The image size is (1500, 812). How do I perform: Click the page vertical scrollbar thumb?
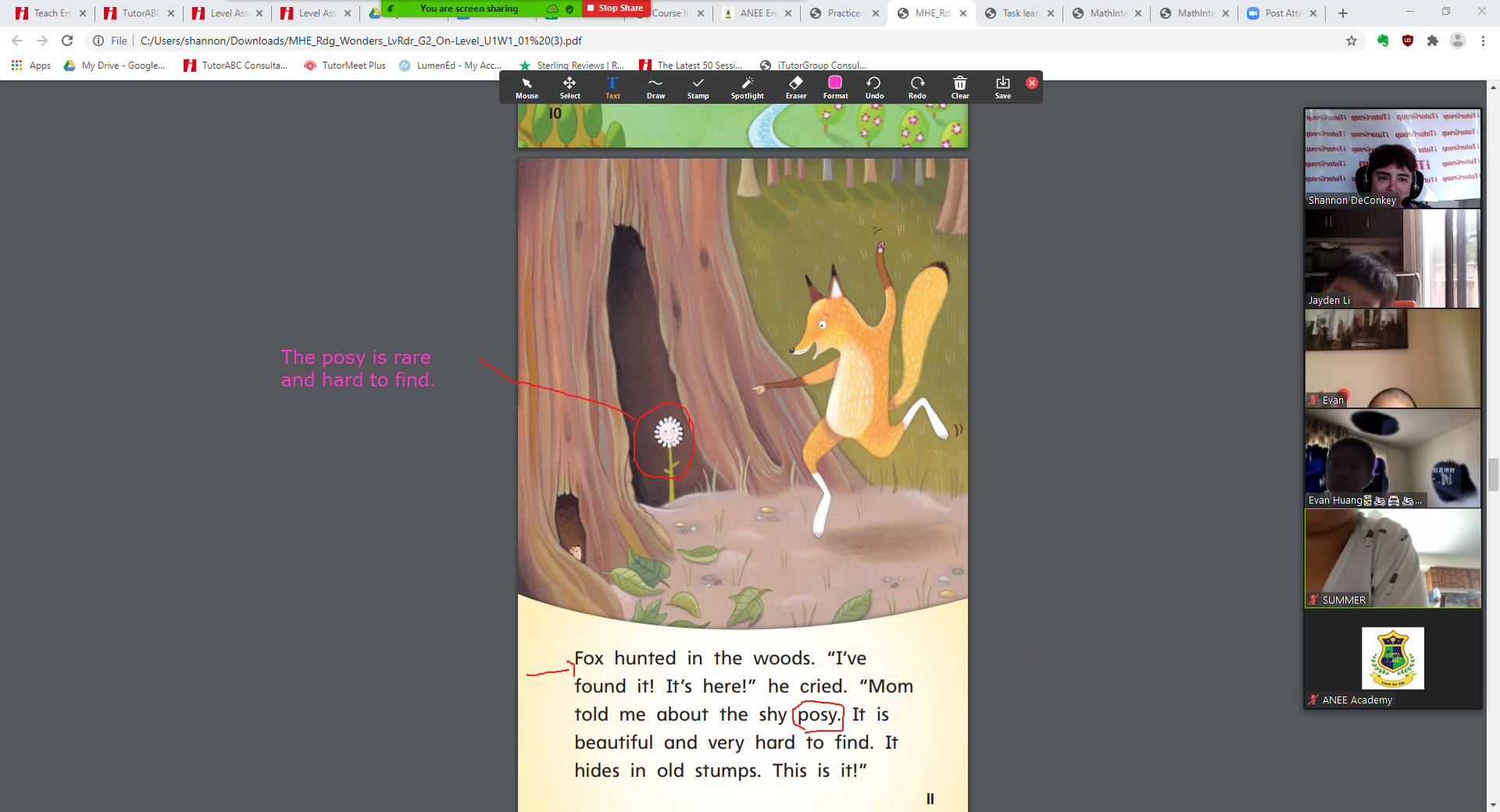coord(1493,475)
